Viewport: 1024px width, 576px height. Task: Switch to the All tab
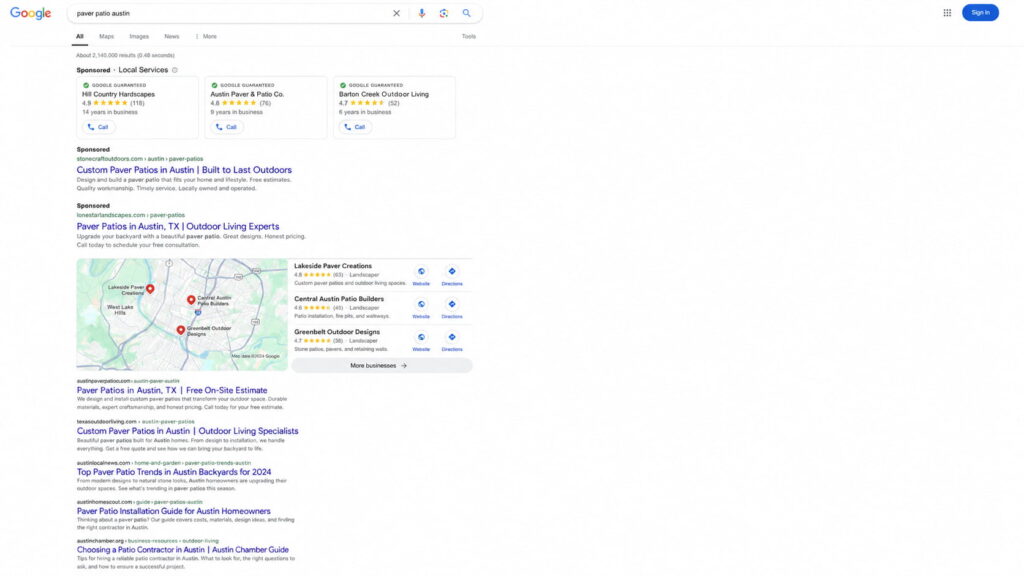coord(80,37)
